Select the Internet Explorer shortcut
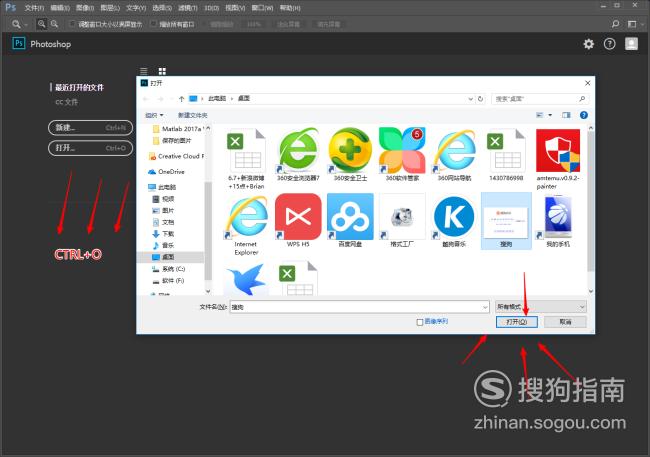 (246, 226)
